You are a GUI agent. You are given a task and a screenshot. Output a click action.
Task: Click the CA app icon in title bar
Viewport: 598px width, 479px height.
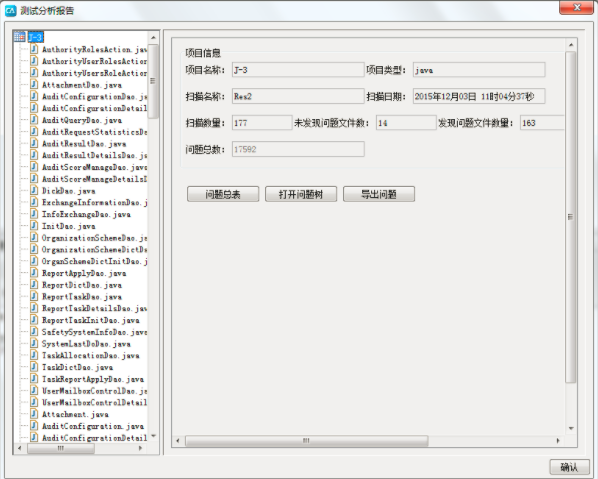pos(10,11)
